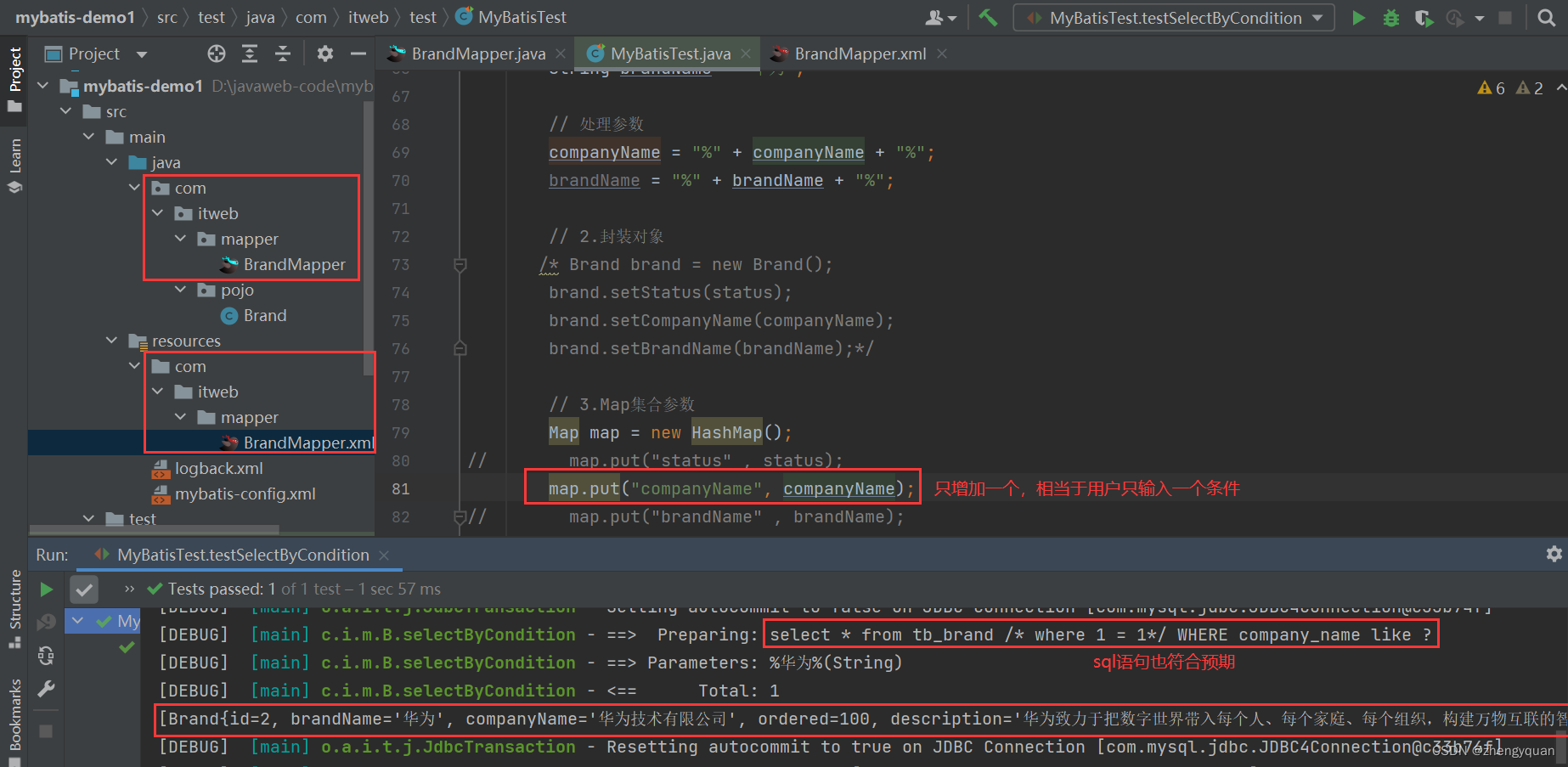Click the Project tree vertical scrollbar

[x=369, y=238]
